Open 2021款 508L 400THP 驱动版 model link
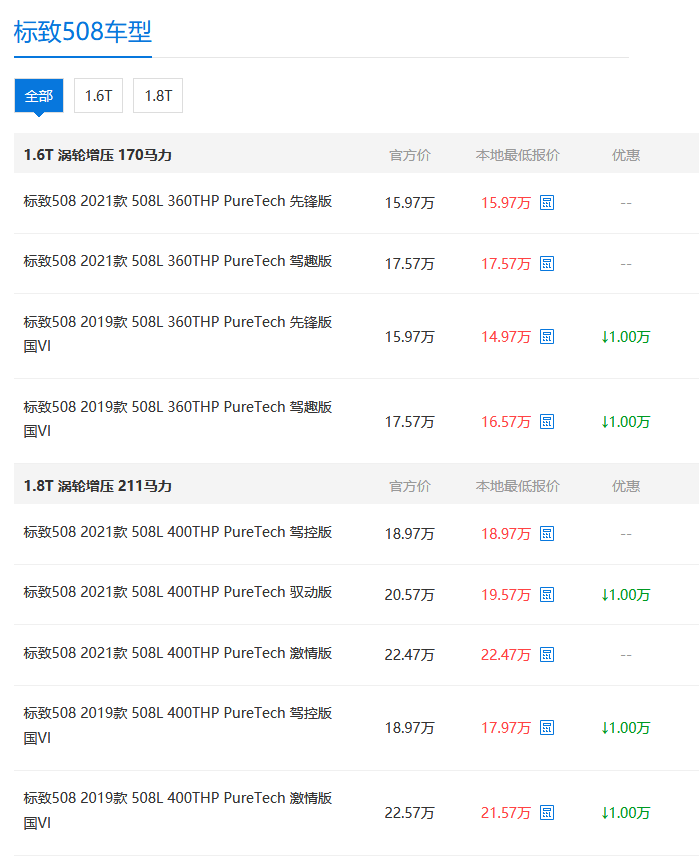This screenshot has width=699, height=856. (177, 592)
